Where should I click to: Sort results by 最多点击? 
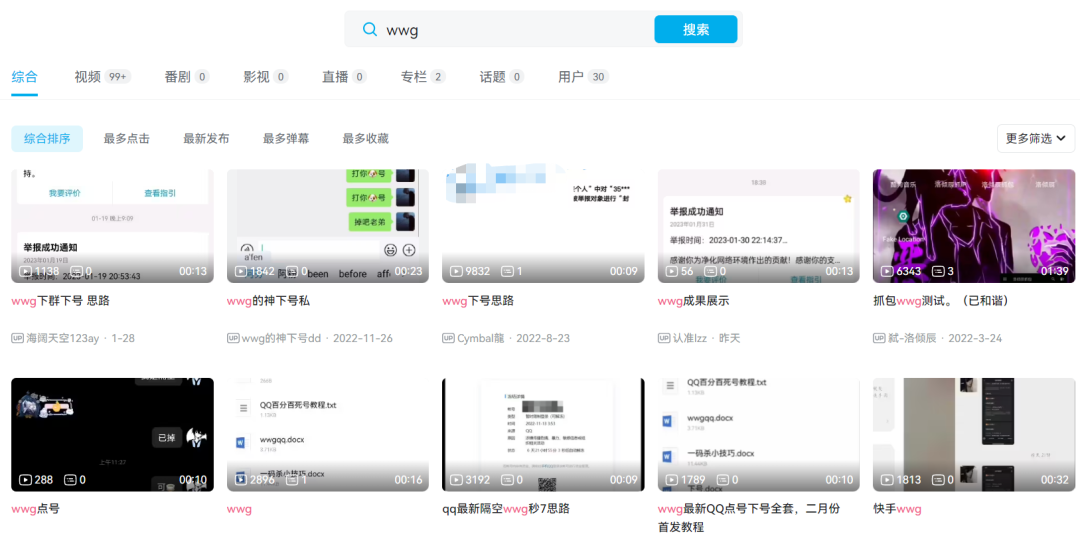127,139
